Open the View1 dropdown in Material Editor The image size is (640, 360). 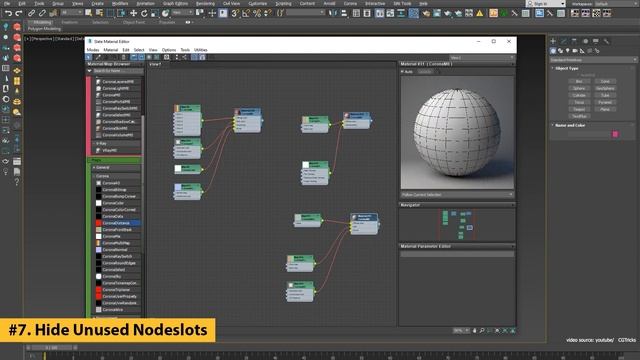pos(482,58)
